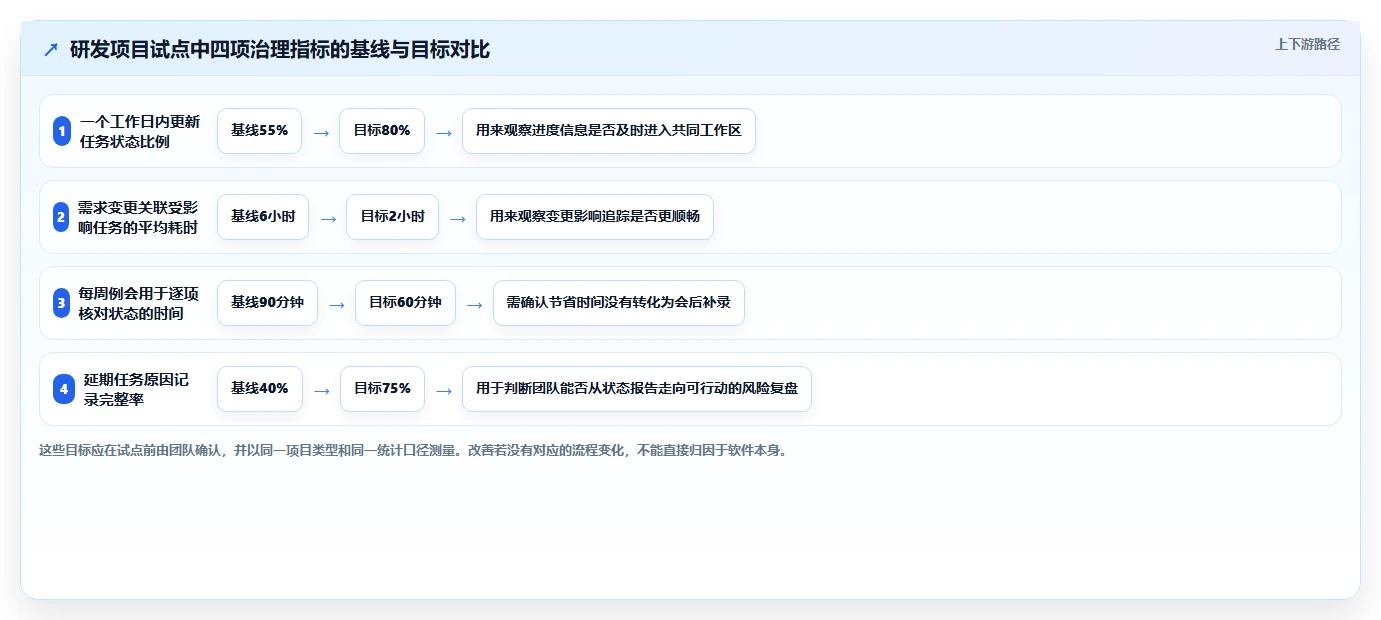This screenshot has height=620, width=1381.
Task: Click the 基线90分钟 chip
Action: click(x=267, y=303)
